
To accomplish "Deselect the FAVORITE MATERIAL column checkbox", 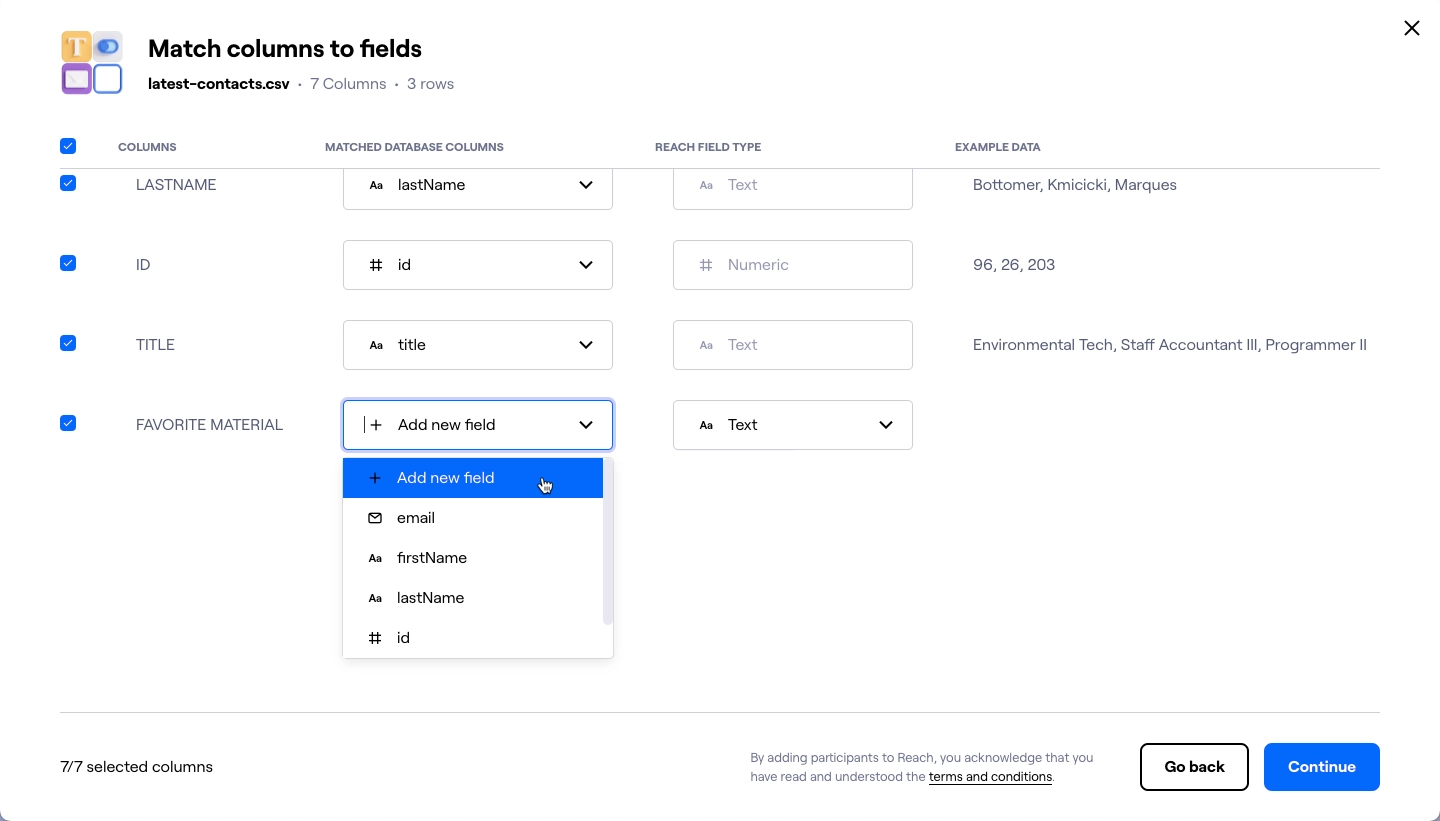I will [67, 423].
